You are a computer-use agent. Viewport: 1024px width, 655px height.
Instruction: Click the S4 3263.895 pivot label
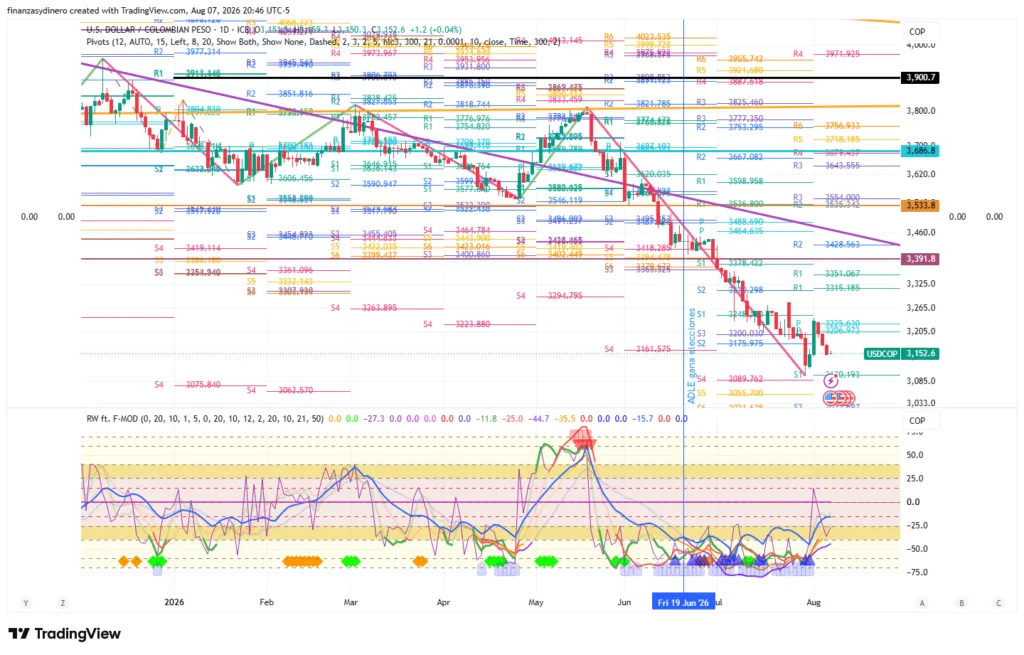coord(364,308)
